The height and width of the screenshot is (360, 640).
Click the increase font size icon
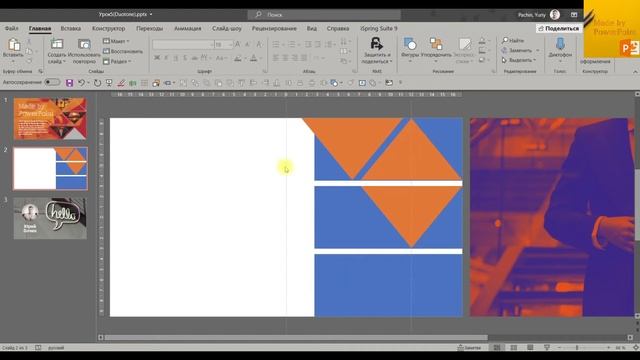click(x=238, y=44)
